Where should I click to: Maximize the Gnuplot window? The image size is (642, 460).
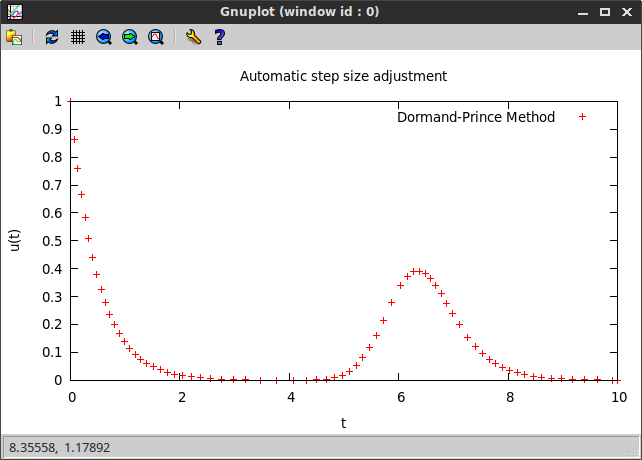pos(605,12)
